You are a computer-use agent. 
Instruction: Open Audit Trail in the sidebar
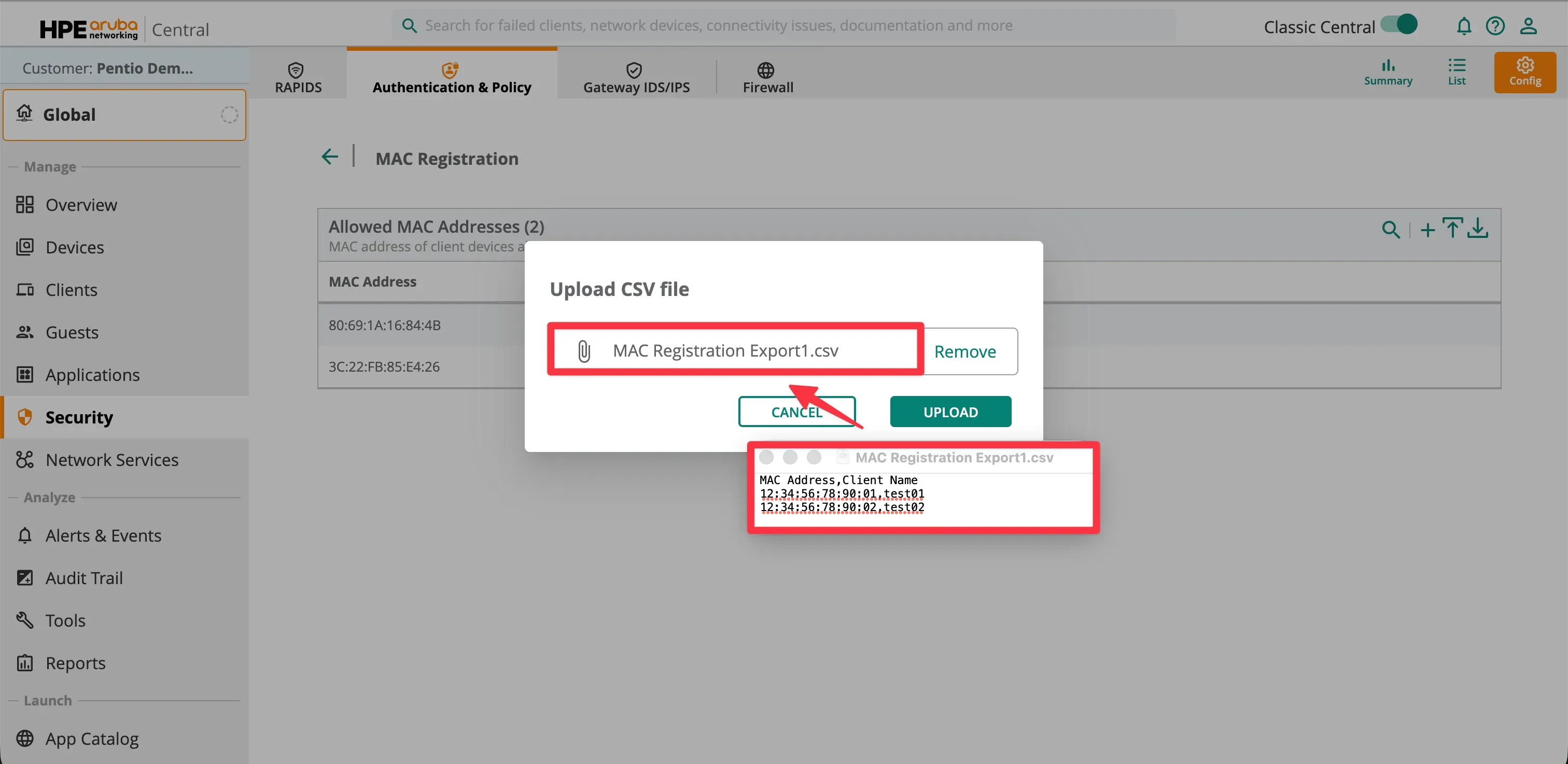84,578
